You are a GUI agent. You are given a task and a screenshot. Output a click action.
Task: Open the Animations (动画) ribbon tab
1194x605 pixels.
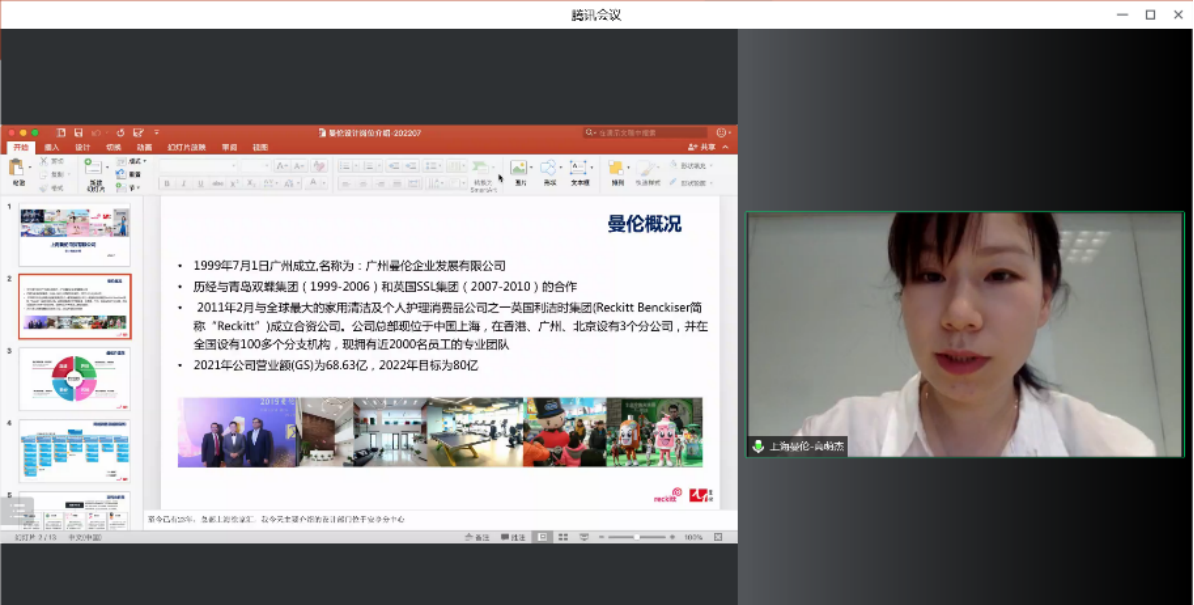point(144,147)
